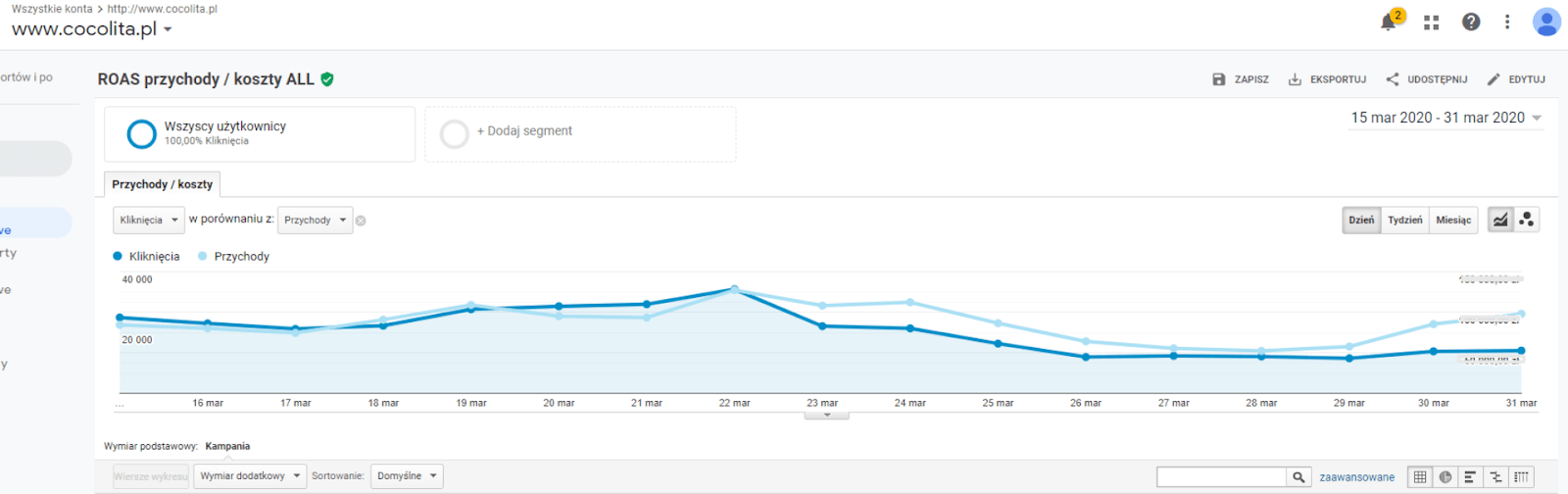1568x494 pixels.
Task: Click the Kliknięcia data point at 26 mar
Action: 1086,357
